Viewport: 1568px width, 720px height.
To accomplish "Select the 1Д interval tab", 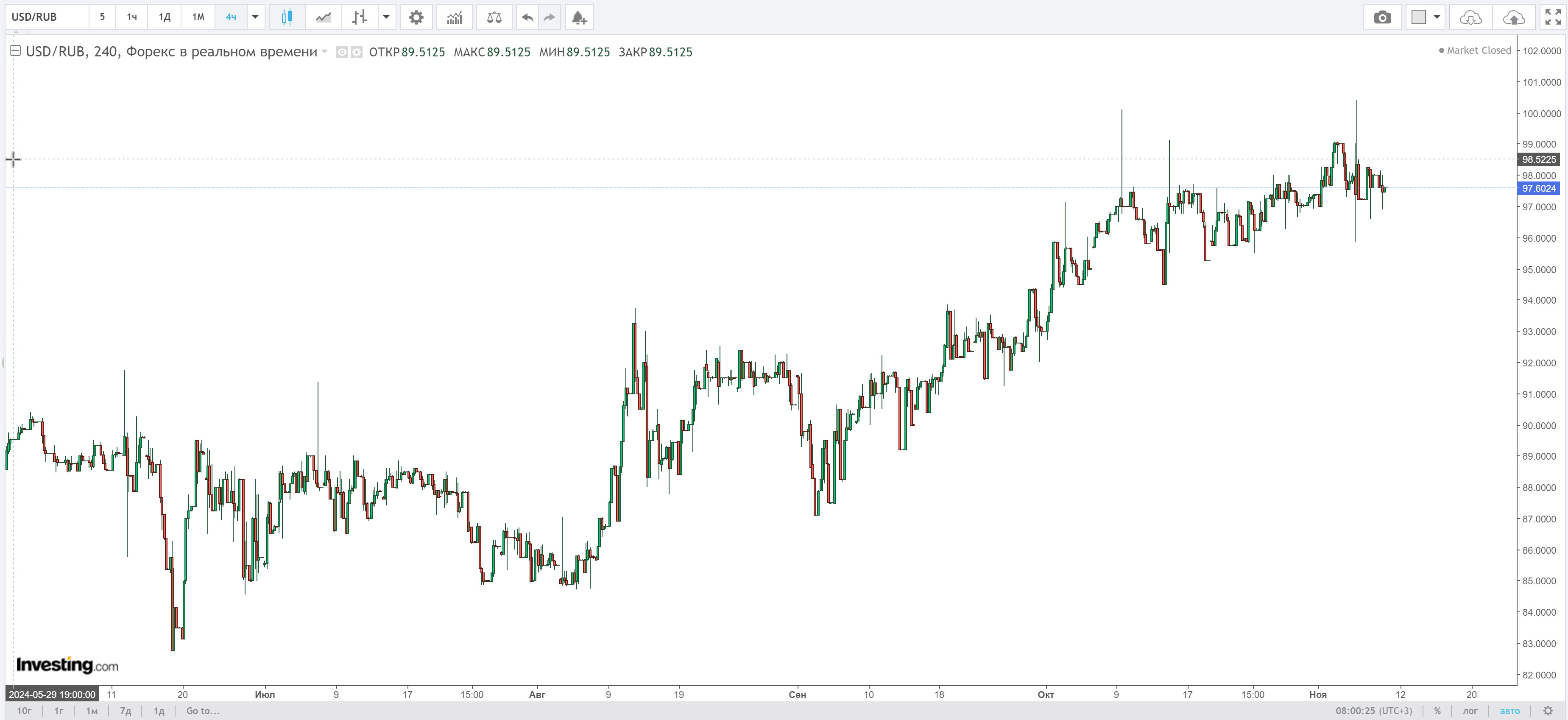I will click(x=164, y=17).
